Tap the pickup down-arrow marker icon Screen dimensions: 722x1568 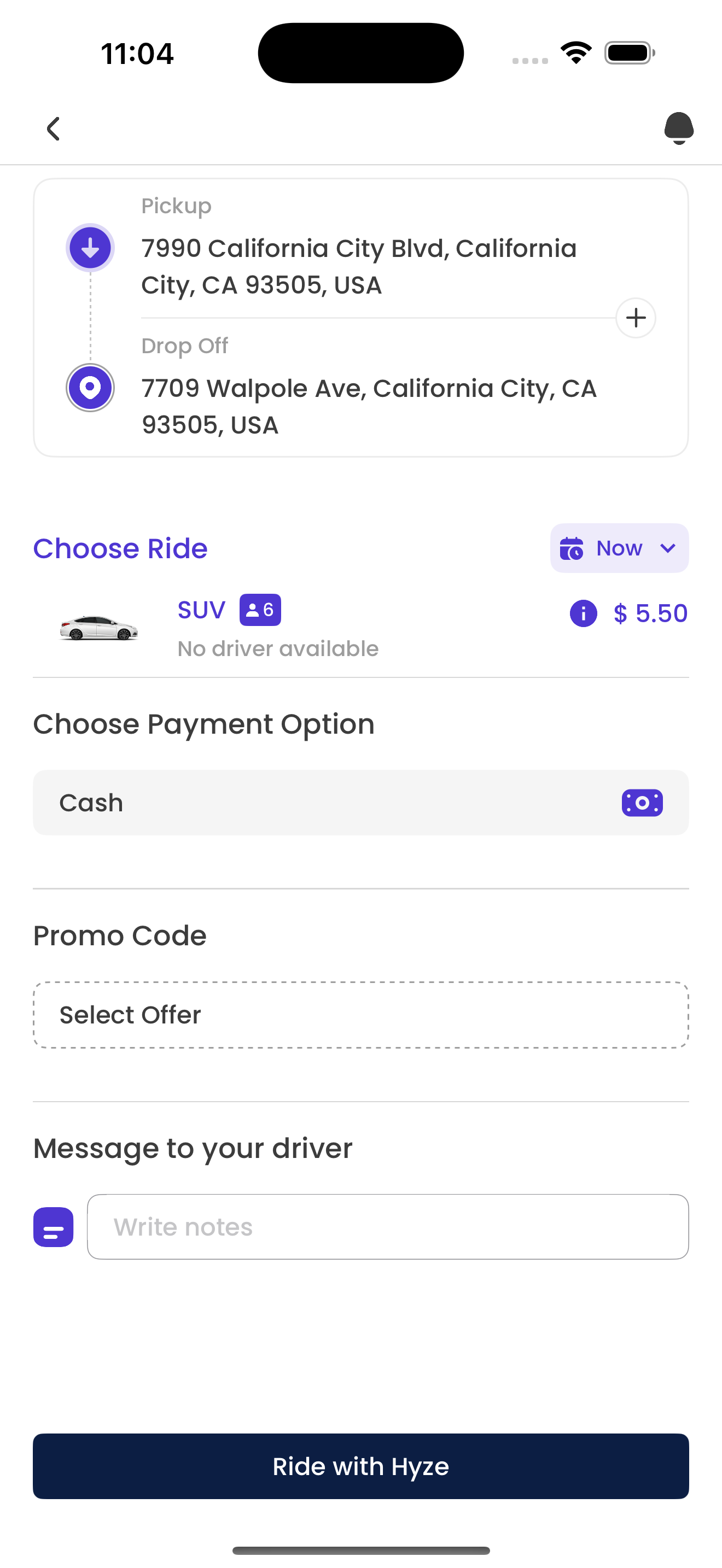point(90,248)
